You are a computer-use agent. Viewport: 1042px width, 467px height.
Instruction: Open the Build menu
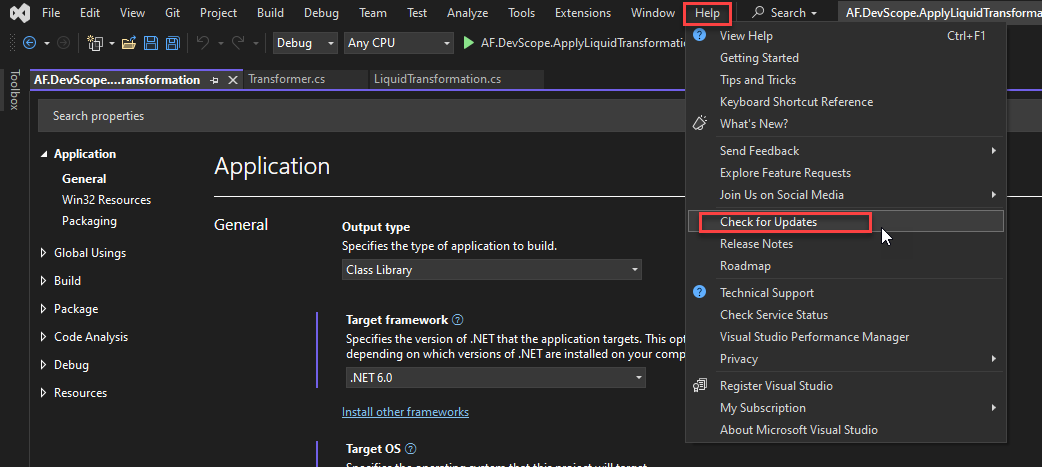(x=270, y=13)
